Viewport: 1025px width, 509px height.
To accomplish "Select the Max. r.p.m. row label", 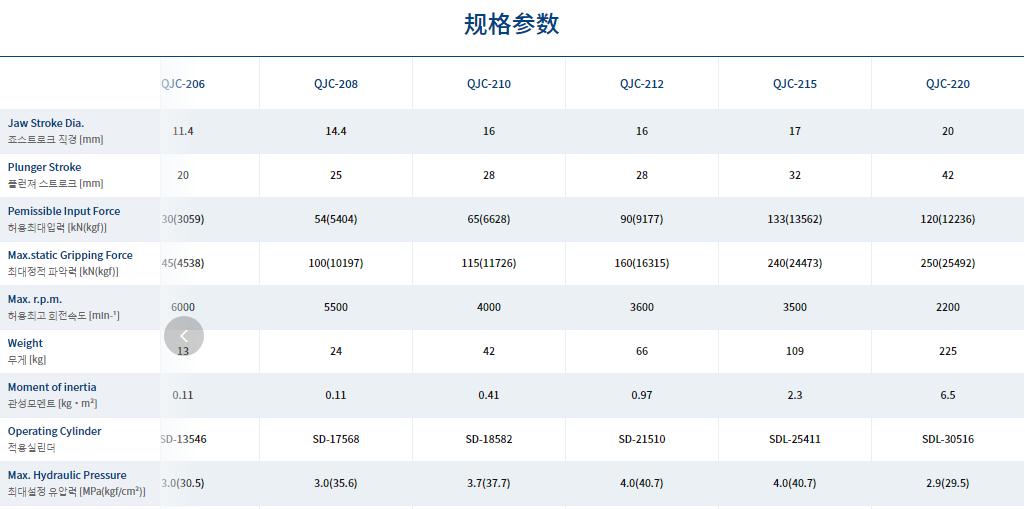I will coord(35,299).
